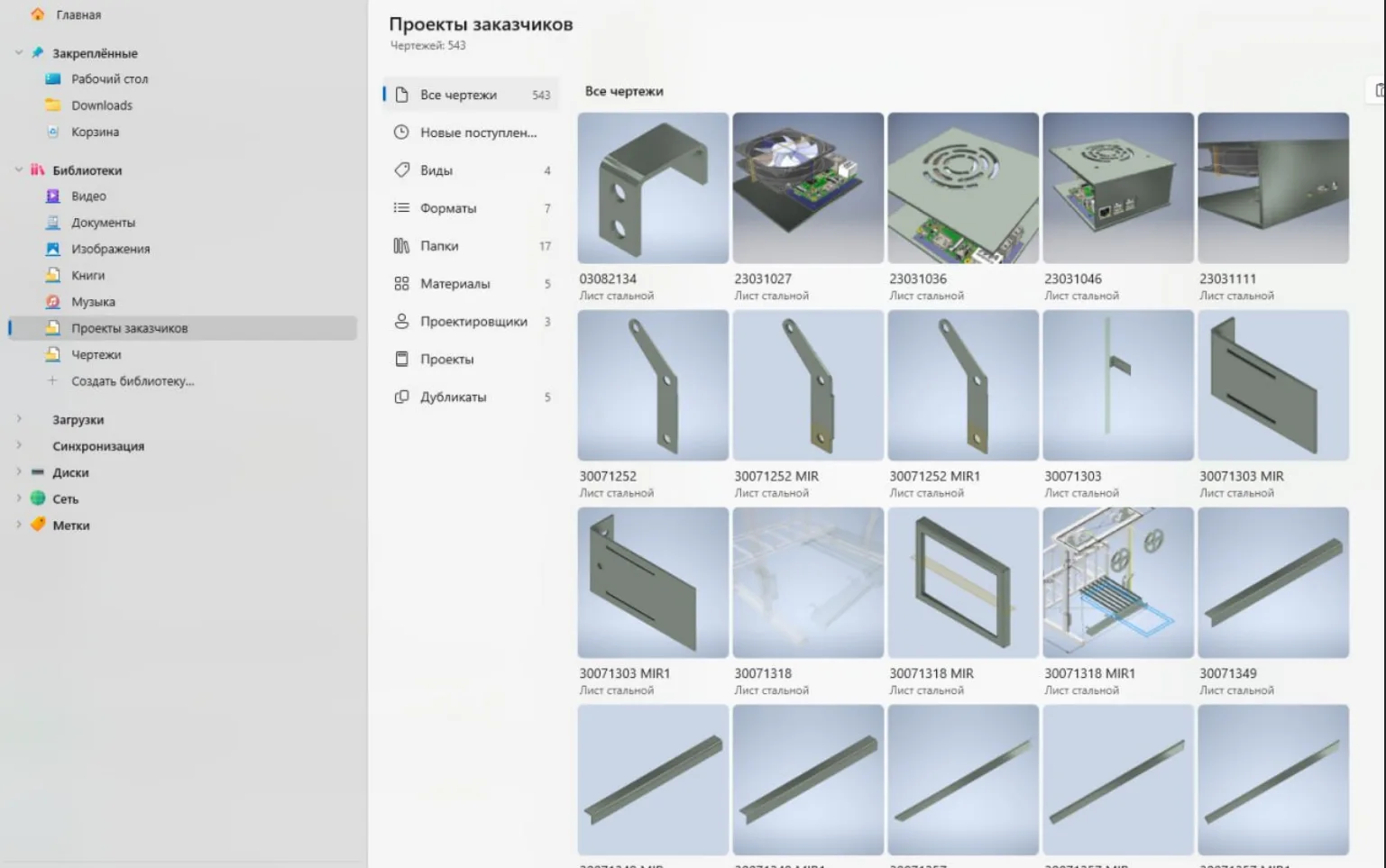
Task: Expand the Сеть node
Action: [x=19, y=498]
